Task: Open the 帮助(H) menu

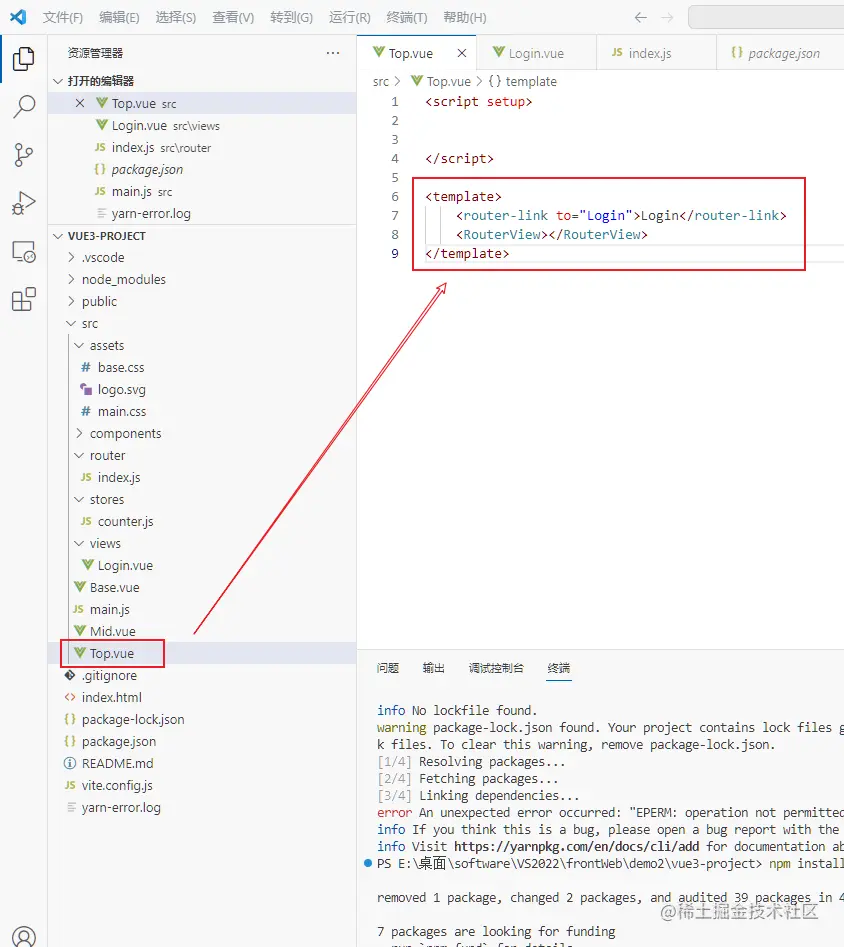Action: click(465, 18)
